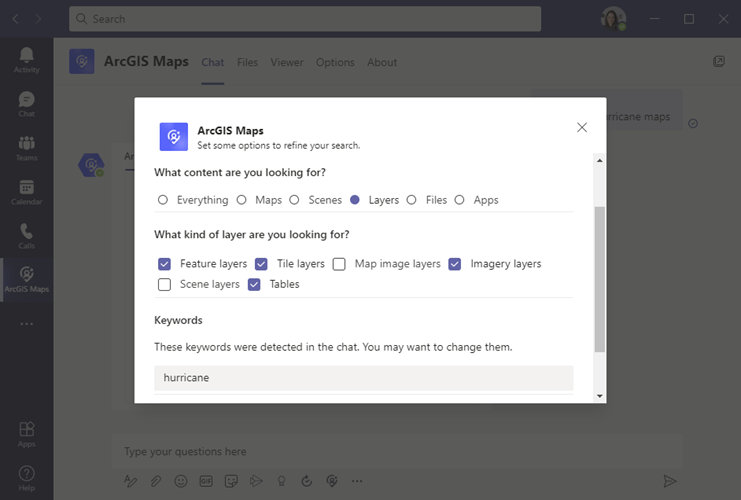Screen dimensions: 741x500
Task: Open Help in the sidebar
Action: click(x=26, y=478)
